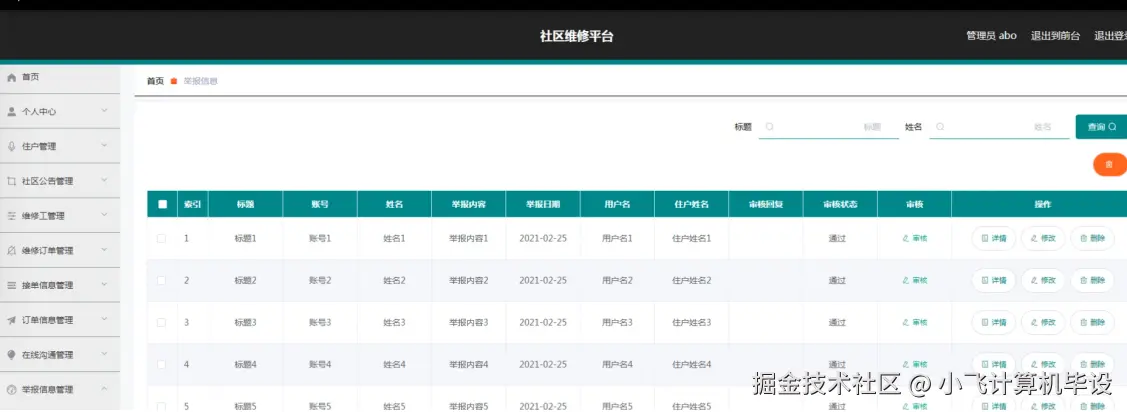Screen dimensions: 1127x412
Task: Open 首页 in the sidebar menu
Action: pos(60,78)
